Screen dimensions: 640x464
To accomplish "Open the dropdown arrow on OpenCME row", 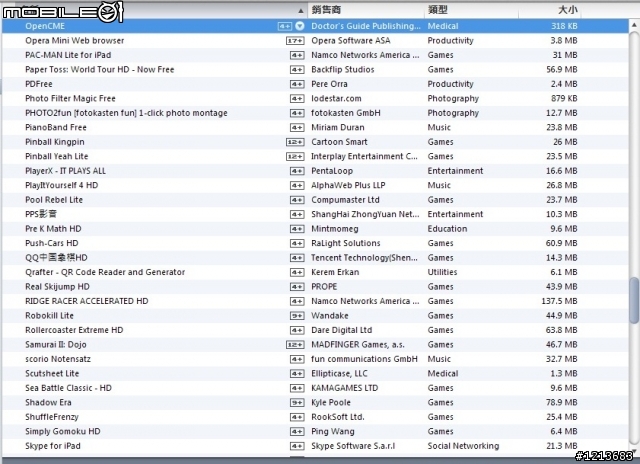I will pos(300,26).
